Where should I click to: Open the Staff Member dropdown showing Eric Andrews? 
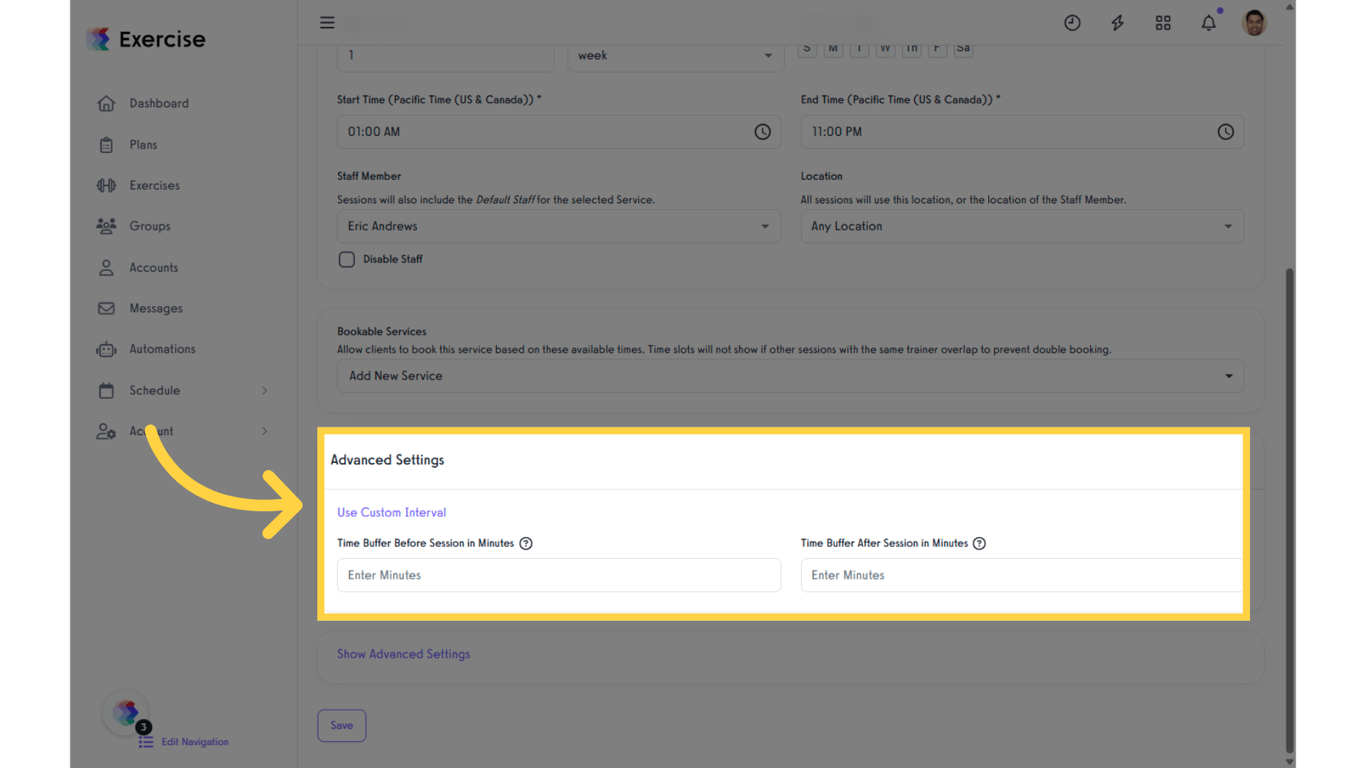click(x=559, y=226)
